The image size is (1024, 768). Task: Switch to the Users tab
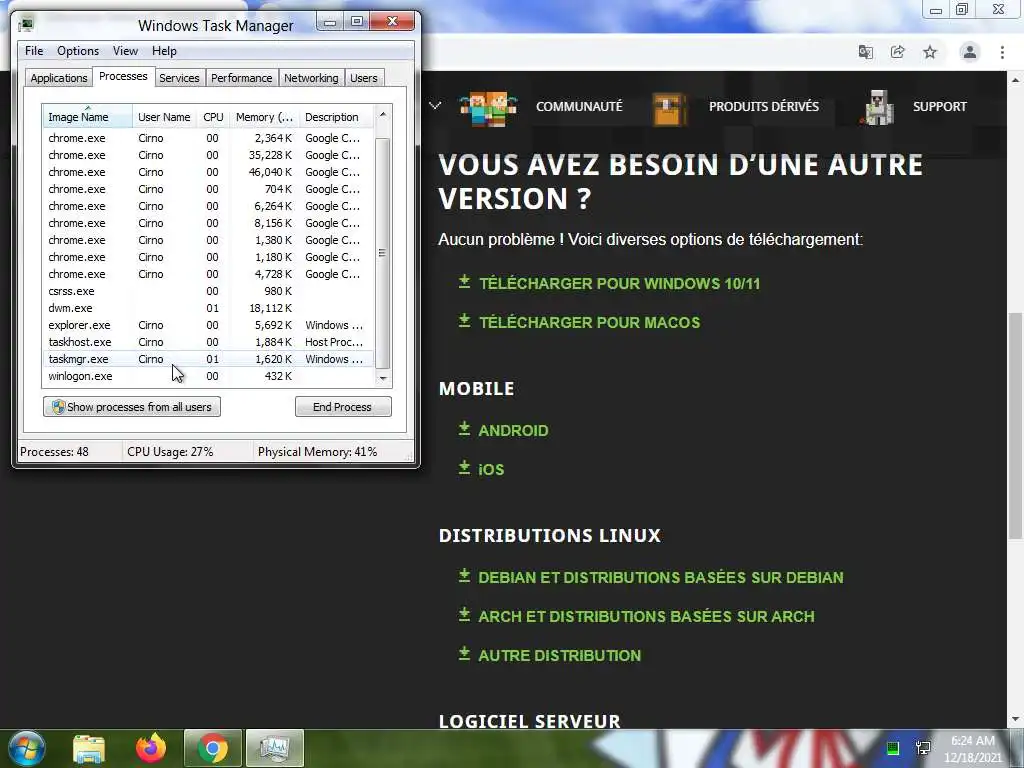(x=364, y=78)
